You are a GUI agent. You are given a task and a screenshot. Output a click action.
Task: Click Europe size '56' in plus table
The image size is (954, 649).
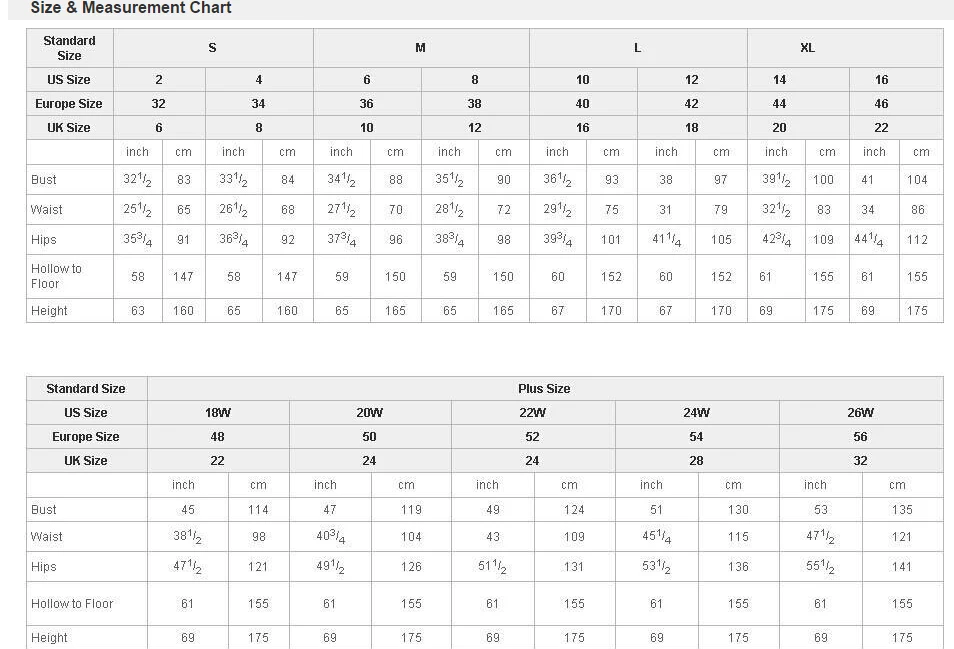[860, 437]
